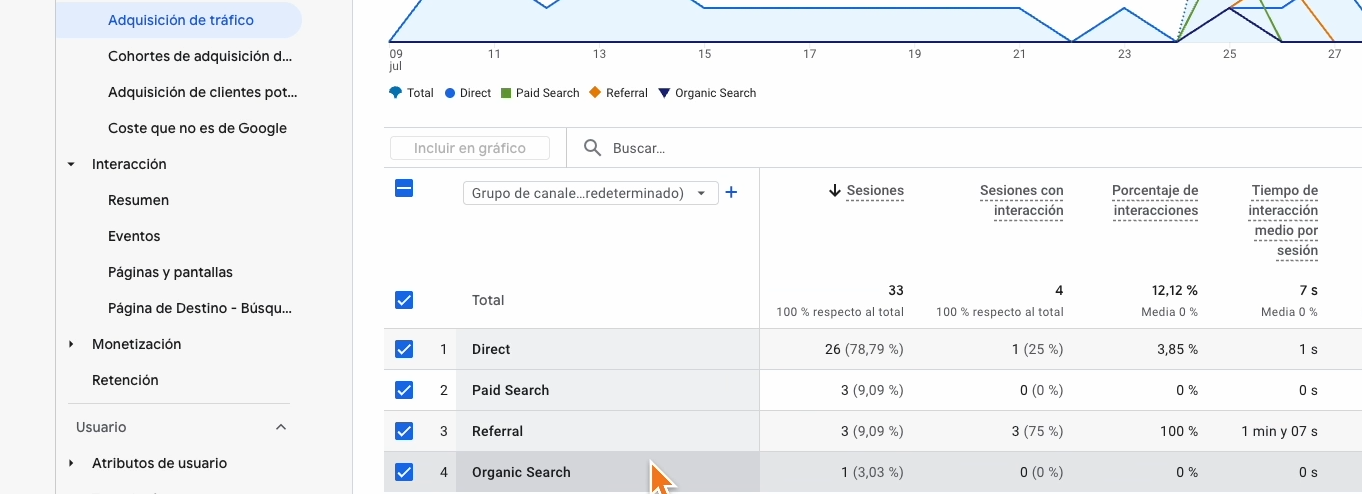
Task: Click the Paid Search legend square
Action: point(507,93)
